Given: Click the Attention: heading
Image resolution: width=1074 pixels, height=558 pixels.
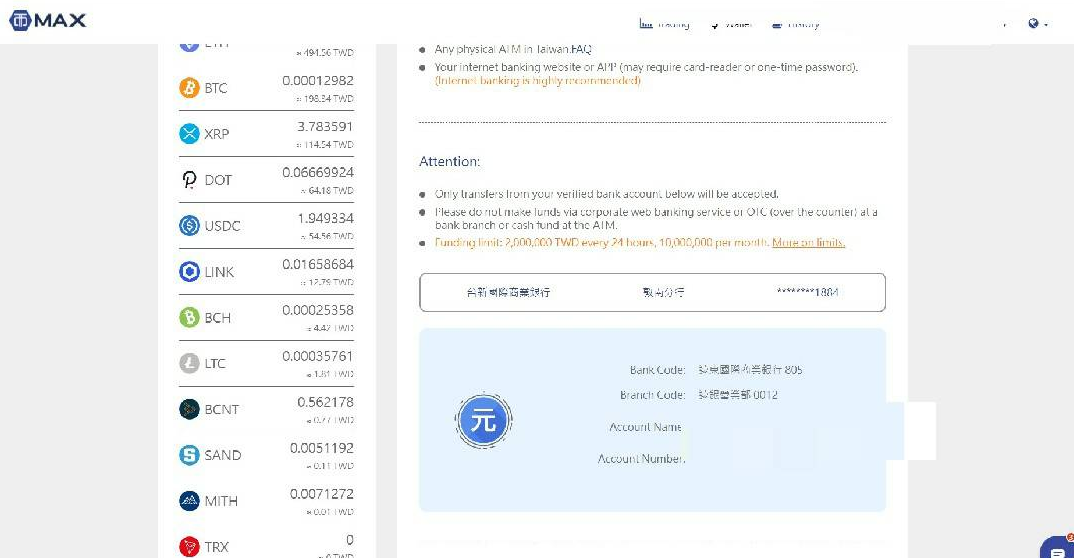Looking at the screenshot, I should tap(449, 162).
